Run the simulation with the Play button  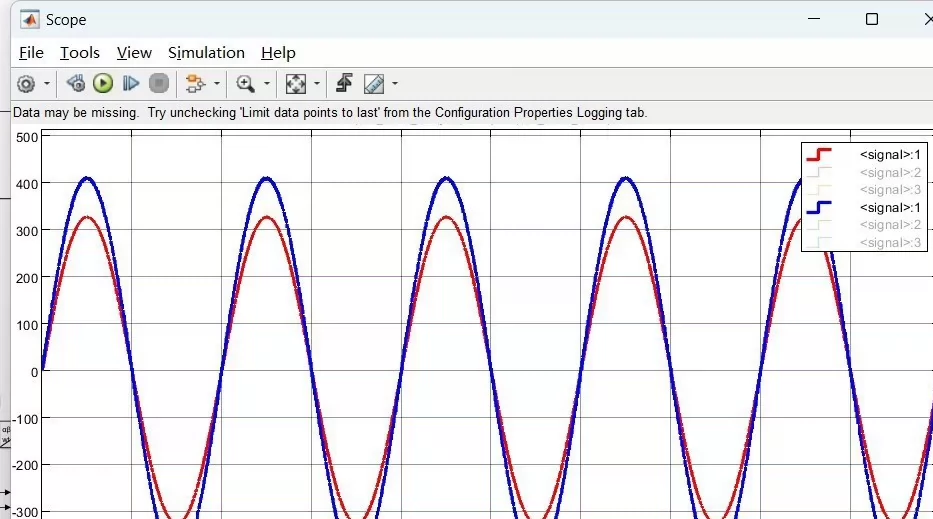point(103,83)
